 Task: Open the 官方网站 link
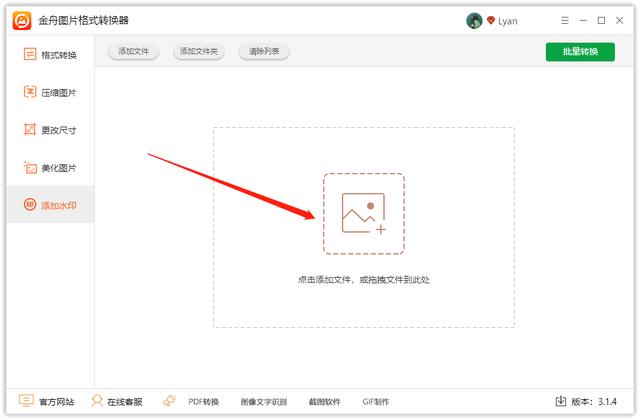tap(56, 402)
